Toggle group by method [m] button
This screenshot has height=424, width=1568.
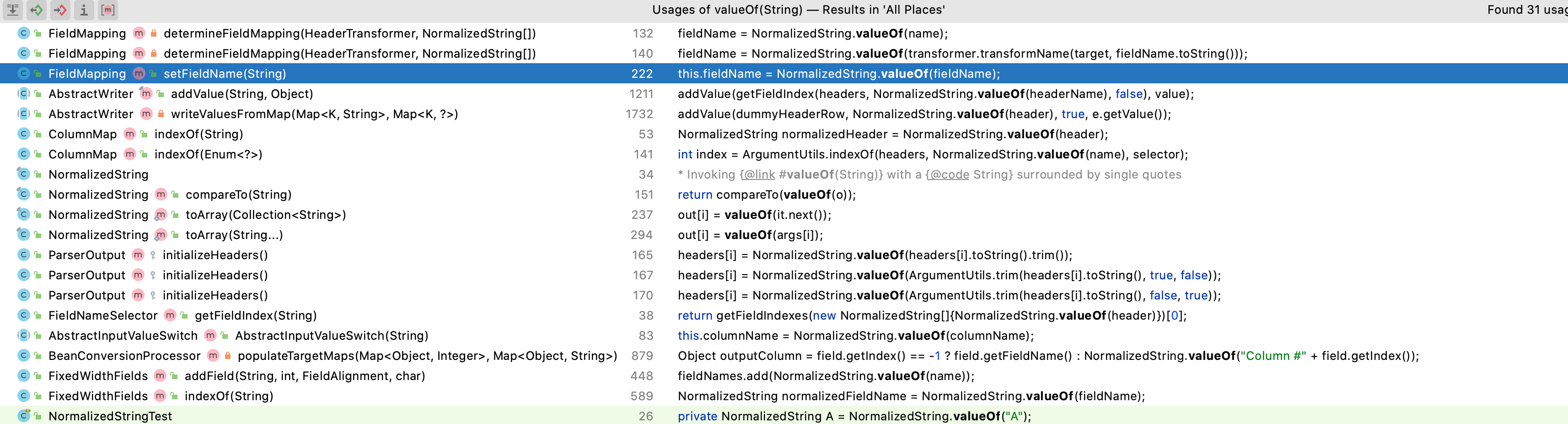tap(108, 10)
